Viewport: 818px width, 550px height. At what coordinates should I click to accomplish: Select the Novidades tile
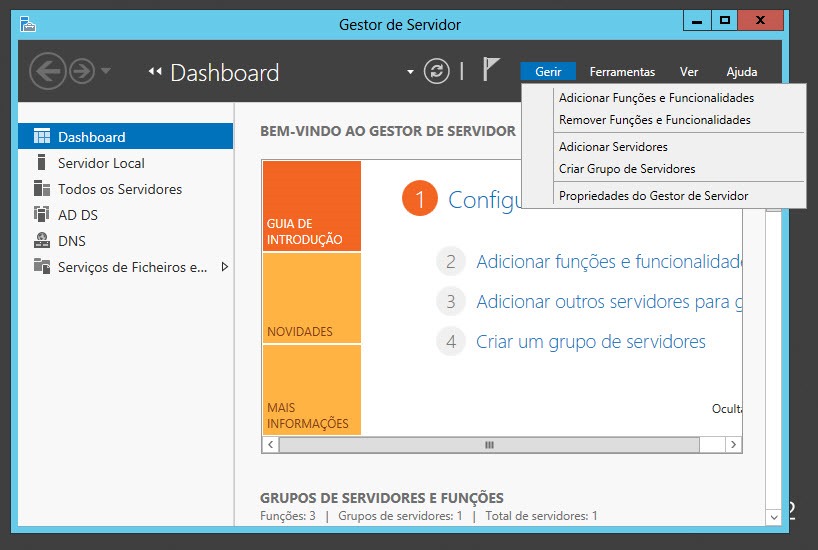311,298
